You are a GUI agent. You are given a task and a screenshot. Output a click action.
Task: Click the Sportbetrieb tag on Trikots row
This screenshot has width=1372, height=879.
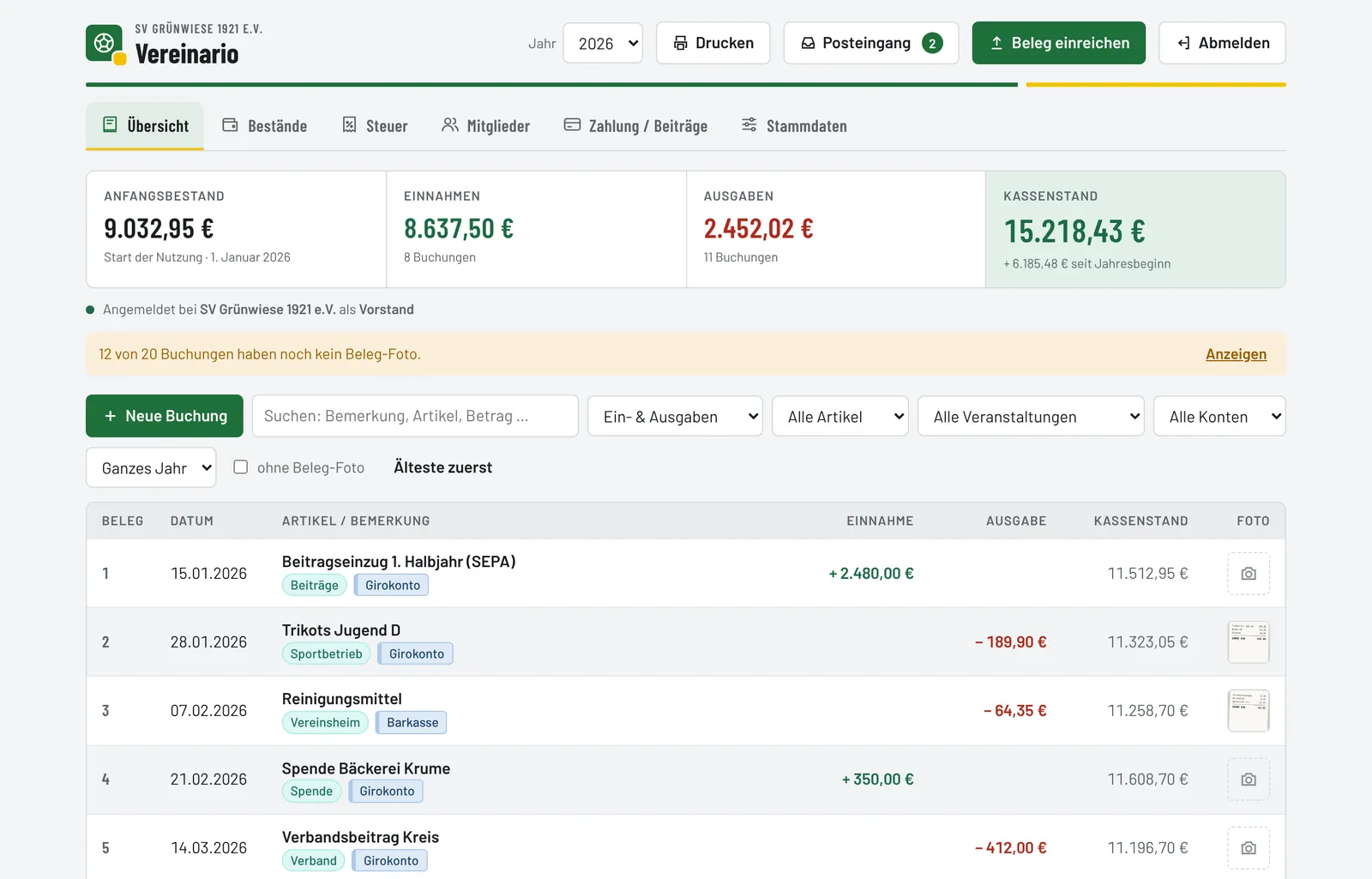tap(326, 653)
